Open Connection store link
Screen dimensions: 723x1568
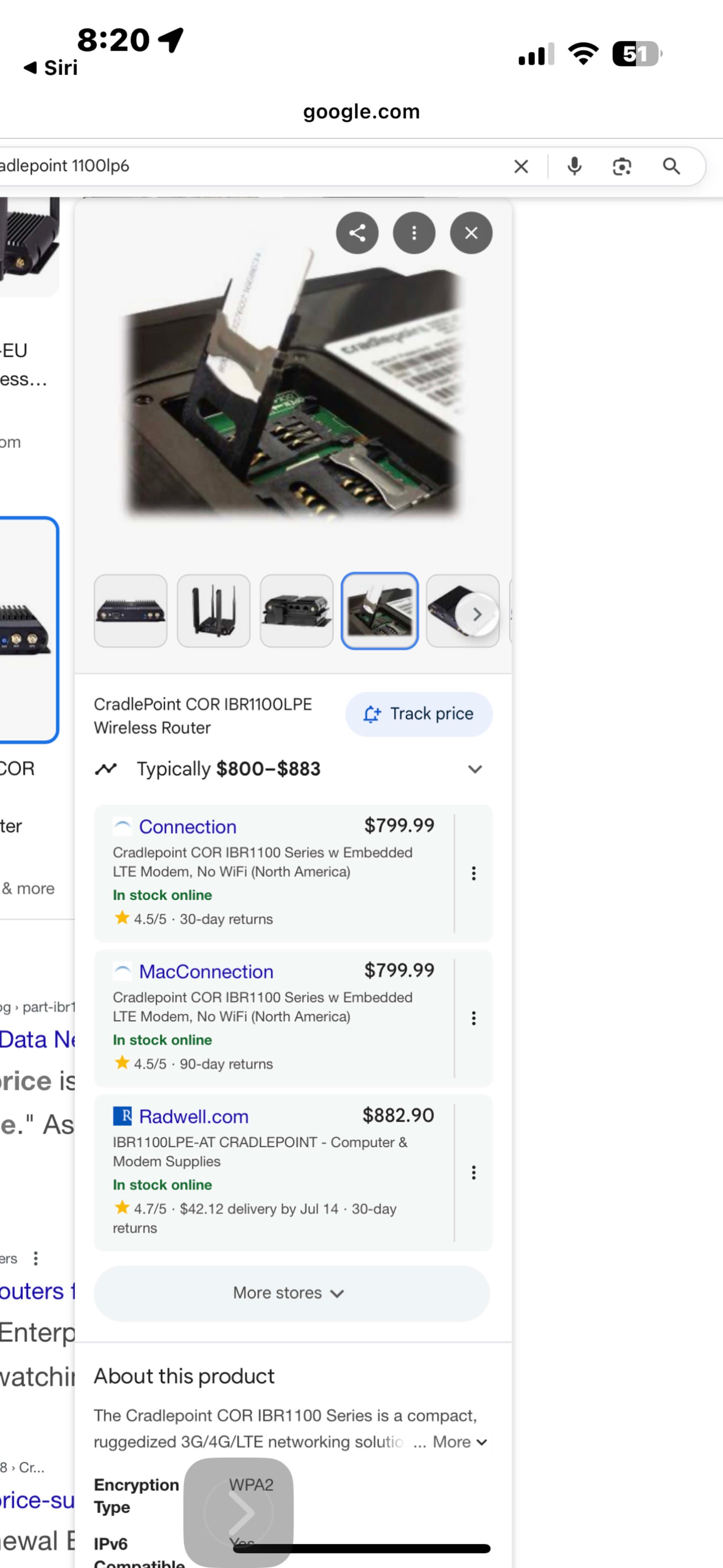pos(188,827)
